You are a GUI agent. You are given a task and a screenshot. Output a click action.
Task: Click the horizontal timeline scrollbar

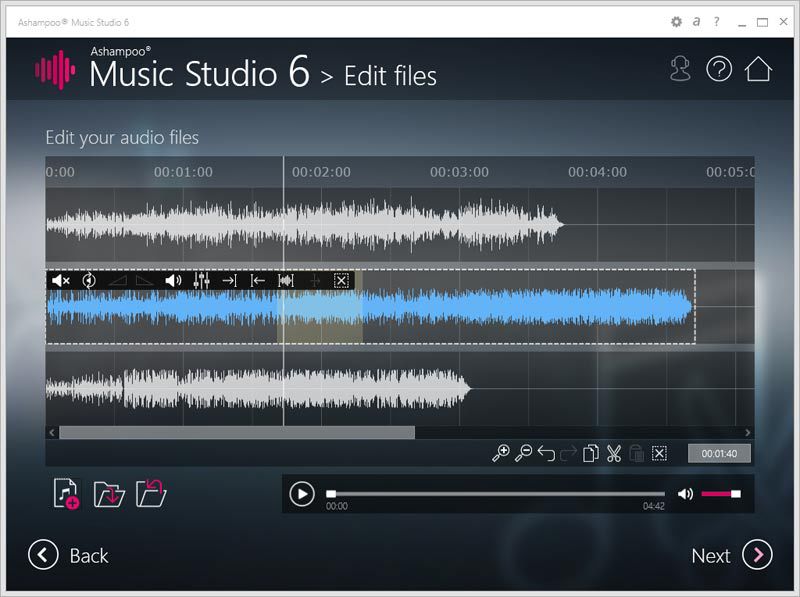pos(399,433)
